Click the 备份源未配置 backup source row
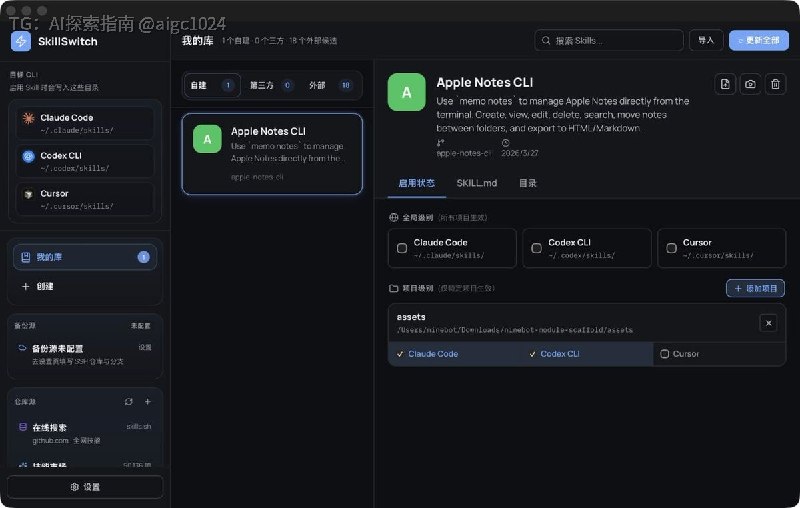Image resolution: width=800 pixels, height=508 pixels. click(x=85, y=354)
